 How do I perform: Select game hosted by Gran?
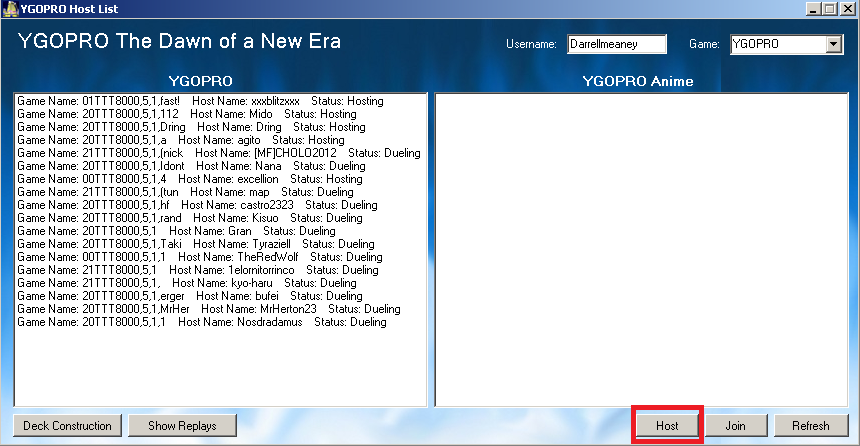[220, 231]
